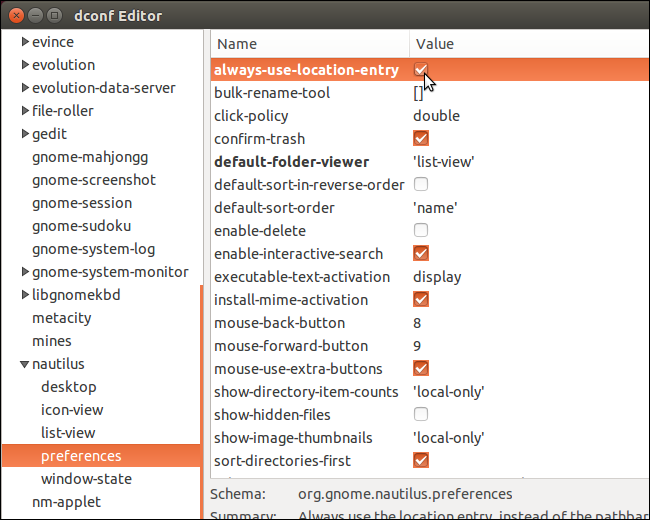Viewport: 650px width, 520px height.
Task: Select the show-hidden-files key name
Action: pos(272,415)
